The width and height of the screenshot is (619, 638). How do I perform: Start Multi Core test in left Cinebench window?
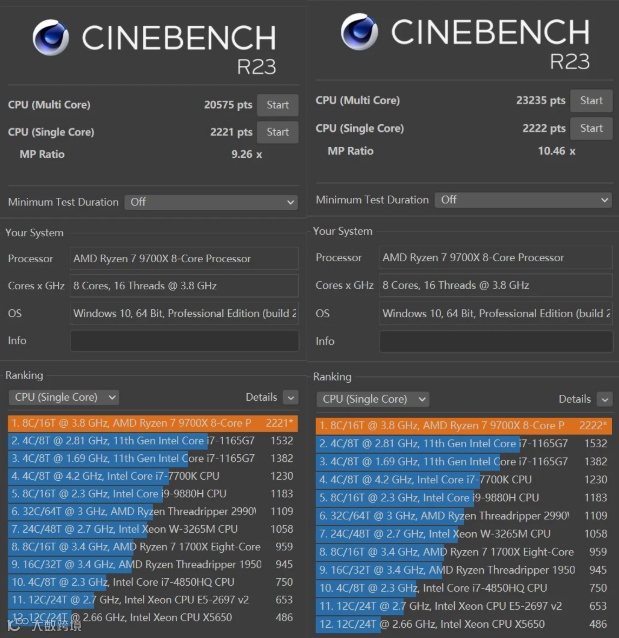coord(278,105)
